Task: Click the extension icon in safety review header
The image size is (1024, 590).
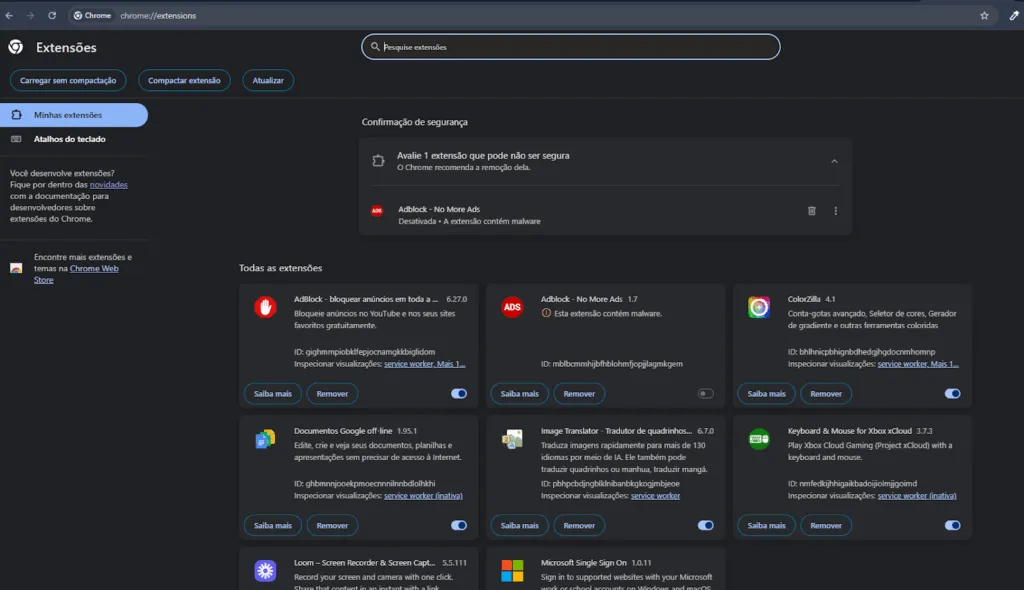Action: 378,161
